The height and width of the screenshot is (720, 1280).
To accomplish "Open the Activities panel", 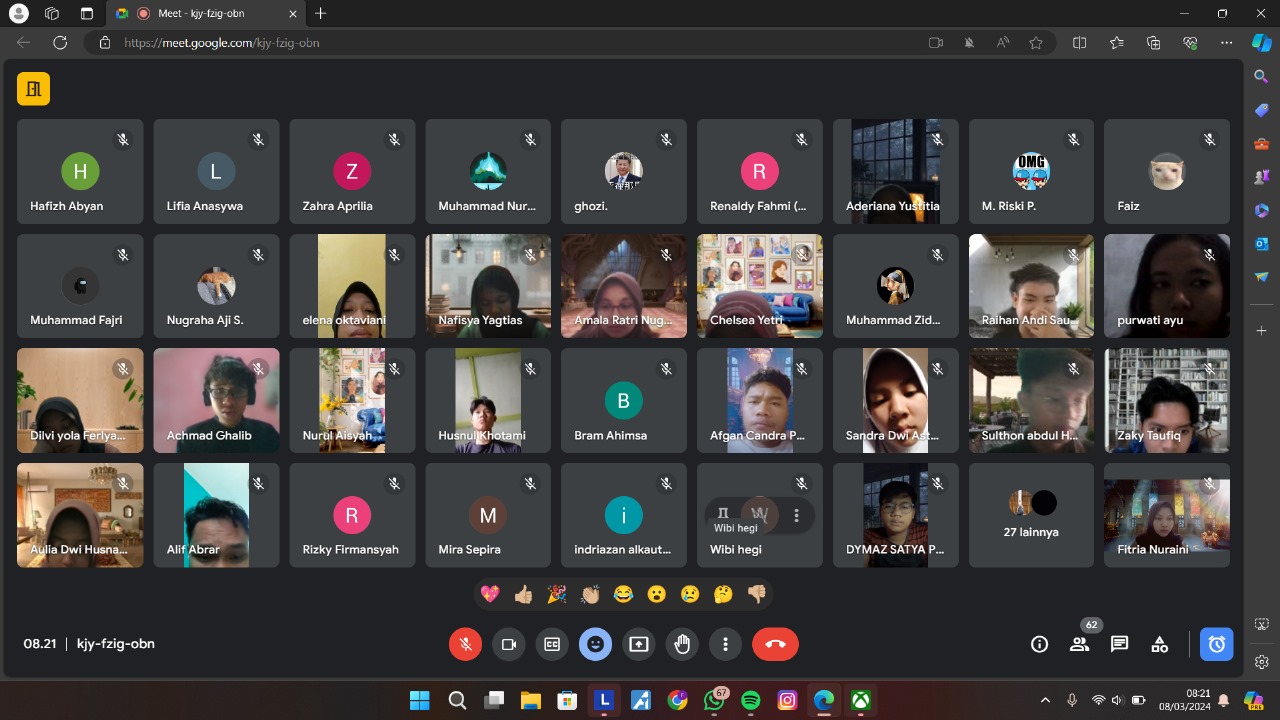I will (x=1159, y=644).
